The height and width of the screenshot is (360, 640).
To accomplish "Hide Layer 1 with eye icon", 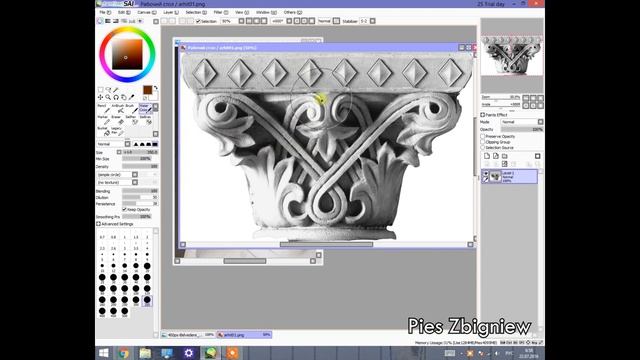I will 486,173.
